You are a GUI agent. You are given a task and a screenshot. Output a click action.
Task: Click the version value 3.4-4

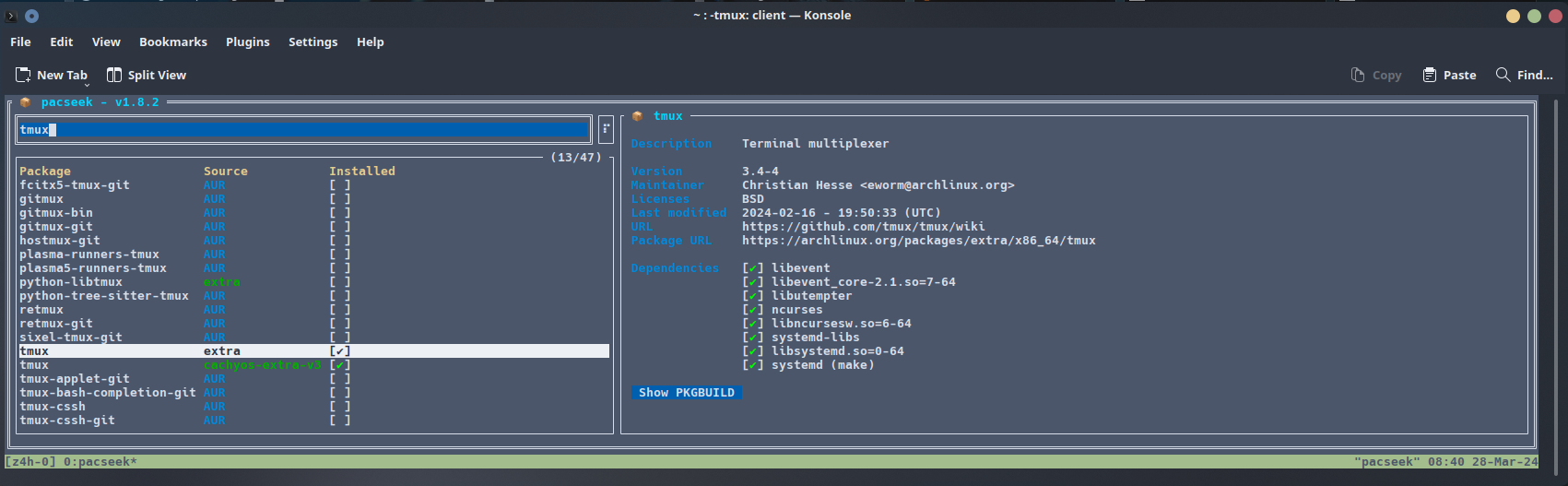coord(760,172)
